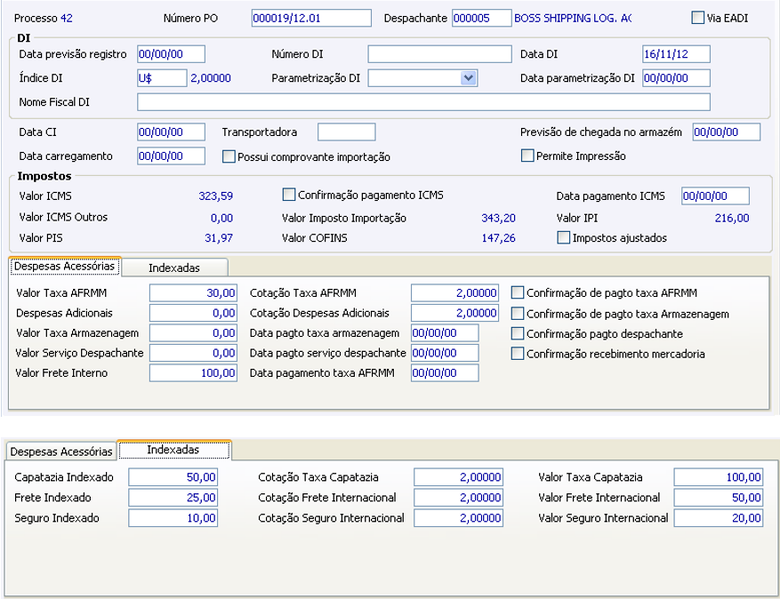Click the Número PO field
The width and height of the screenshot is (780, 599).
(311, 18)
